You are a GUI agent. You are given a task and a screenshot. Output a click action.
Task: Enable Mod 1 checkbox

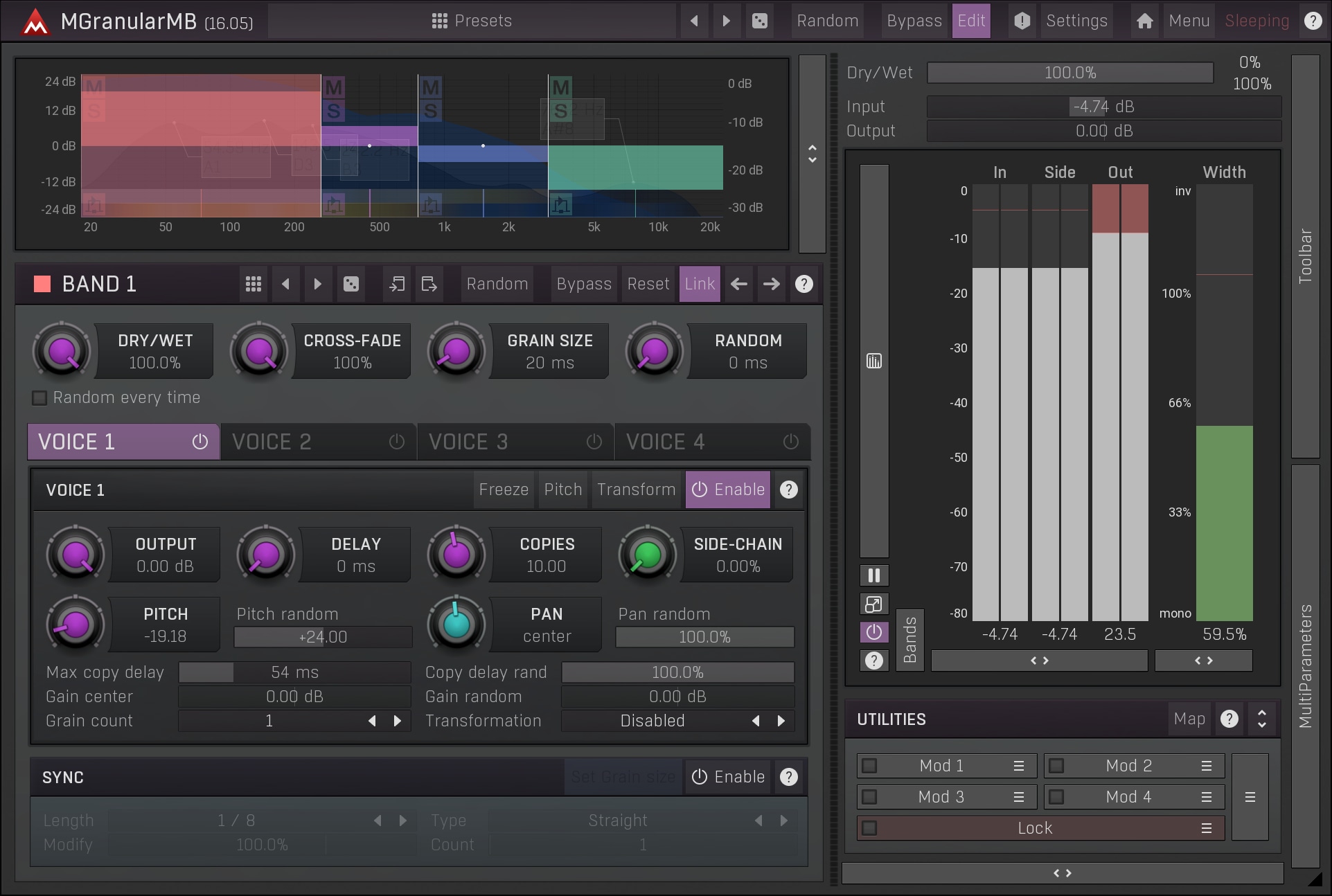pos(869,766)
